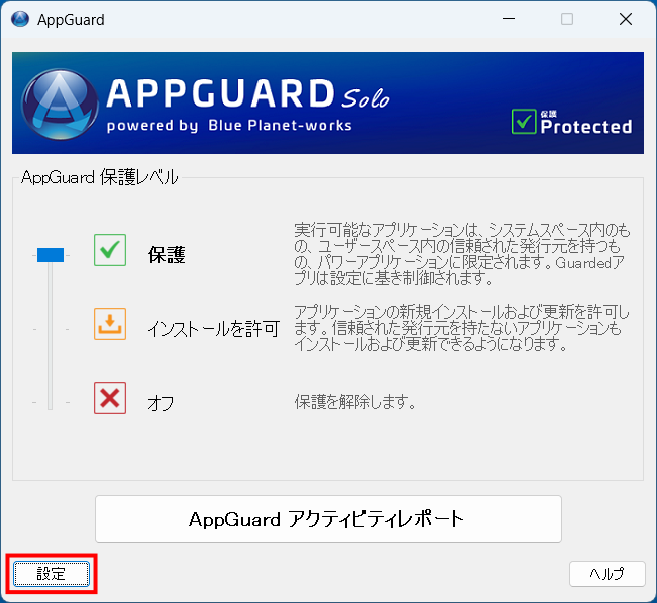Click the AppGuard title bar icon
The height and width of the screenshot is (603, 657).
coord(20,20)
